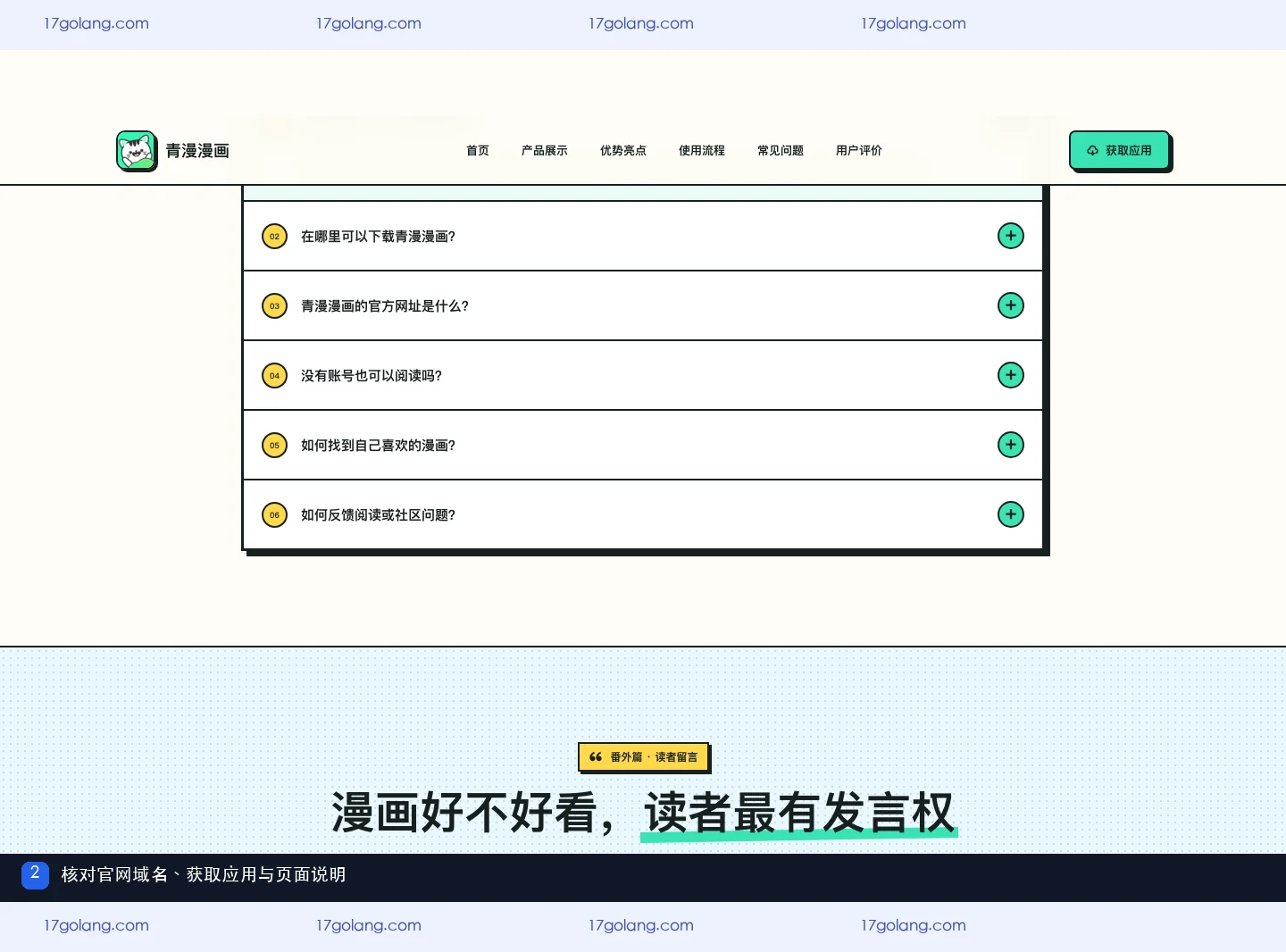This screenshot has height=952, width=1286.
Task: Expand 如何找到自己喜欢的漫画 answer via plus
Action: pyautogui.click(x=1010, y=445)
